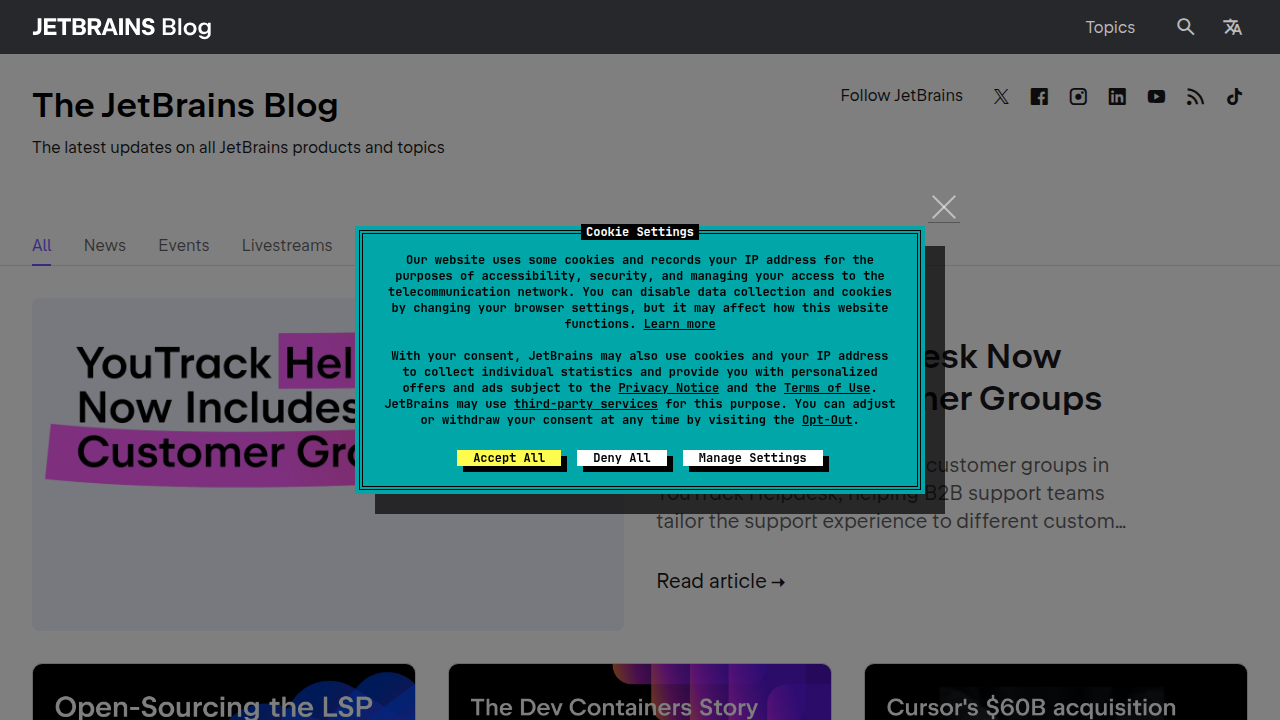This screenshot has height=720, width=1280.
Task: Open the JetBrains Facebook page
Action: [1039, 97]
